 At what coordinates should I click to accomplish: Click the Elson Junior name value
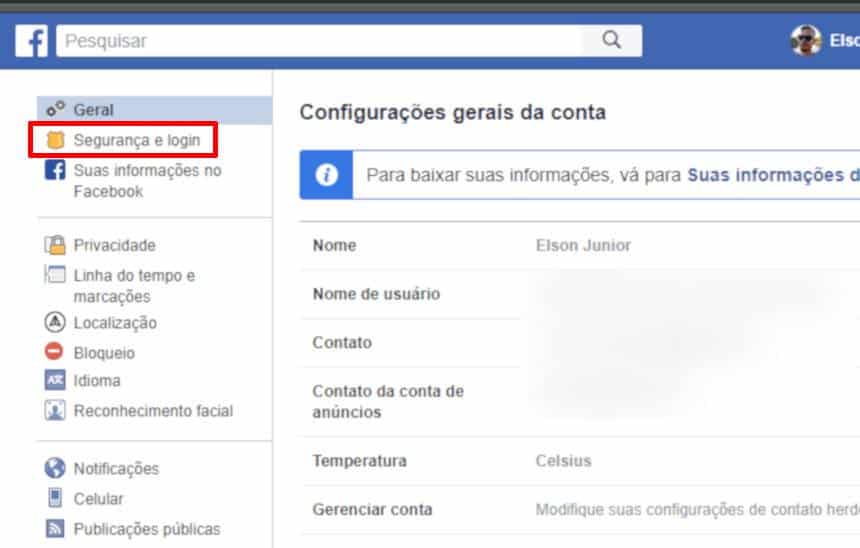pos(583,245)
